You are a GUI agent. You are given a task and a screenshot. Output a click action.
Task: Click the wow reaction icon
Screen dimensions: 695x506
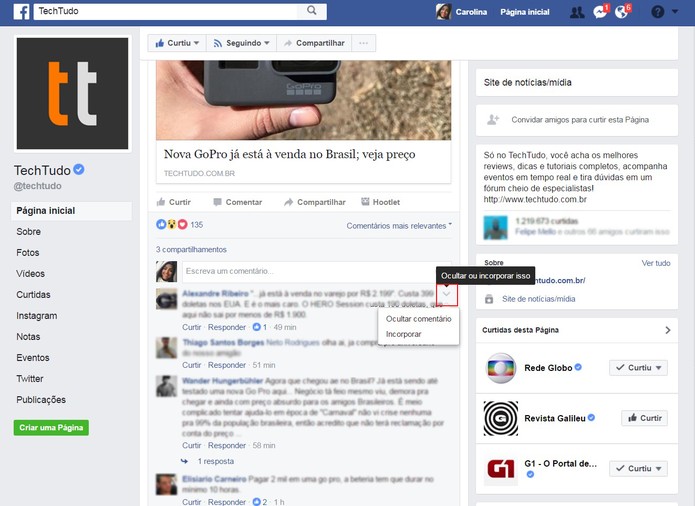click(x=172, y=225)
